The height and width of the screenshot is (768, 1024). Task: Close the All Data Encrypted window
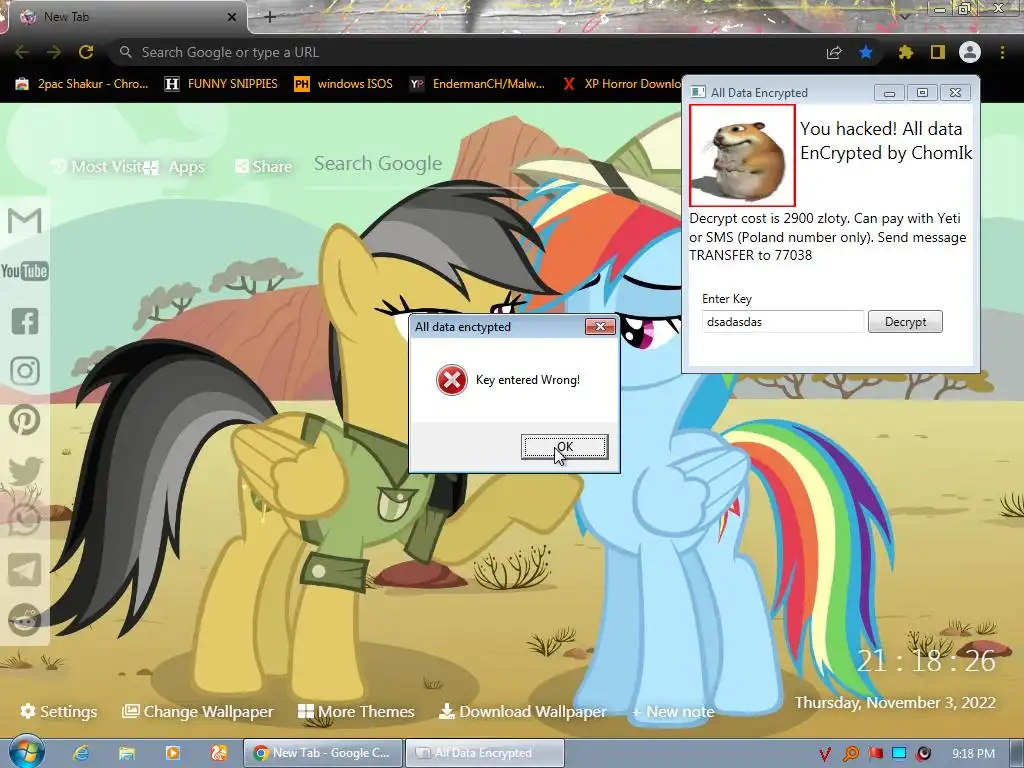pyautogui.click(x=955, y=93)
